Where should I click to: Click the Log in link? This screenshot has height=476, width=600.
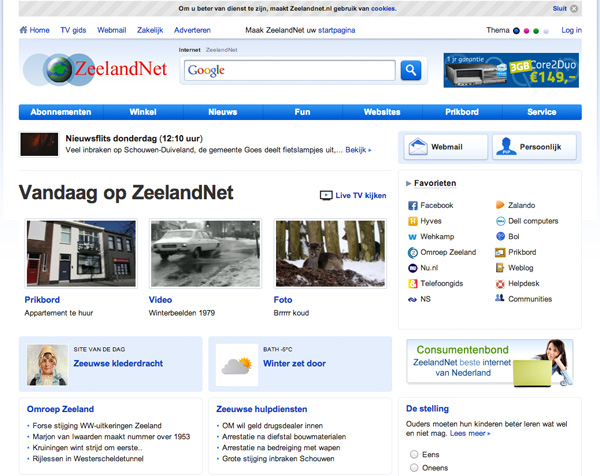point(571,31)
